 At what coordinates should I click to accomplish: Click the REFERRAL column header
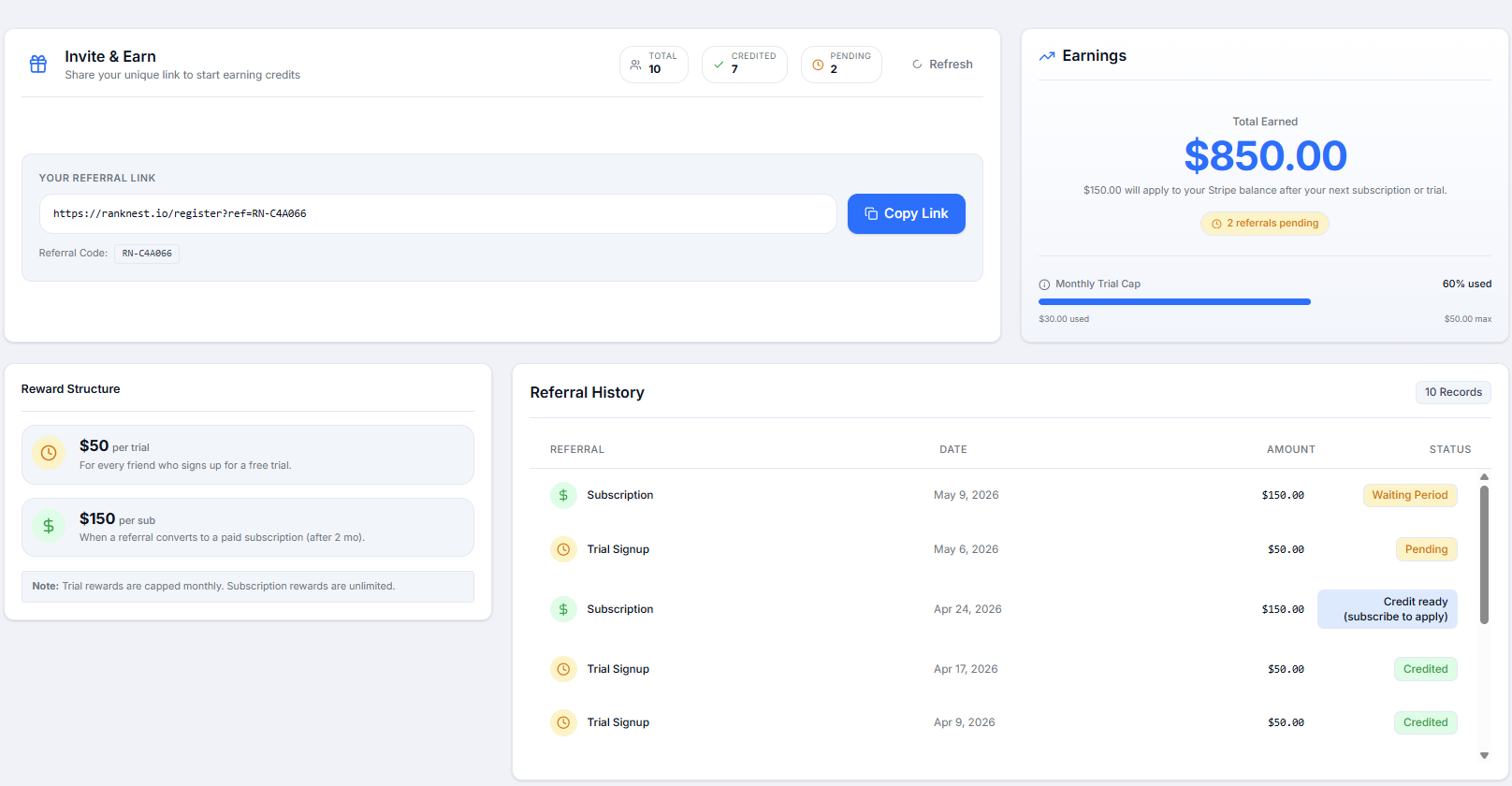pos(577,450)
